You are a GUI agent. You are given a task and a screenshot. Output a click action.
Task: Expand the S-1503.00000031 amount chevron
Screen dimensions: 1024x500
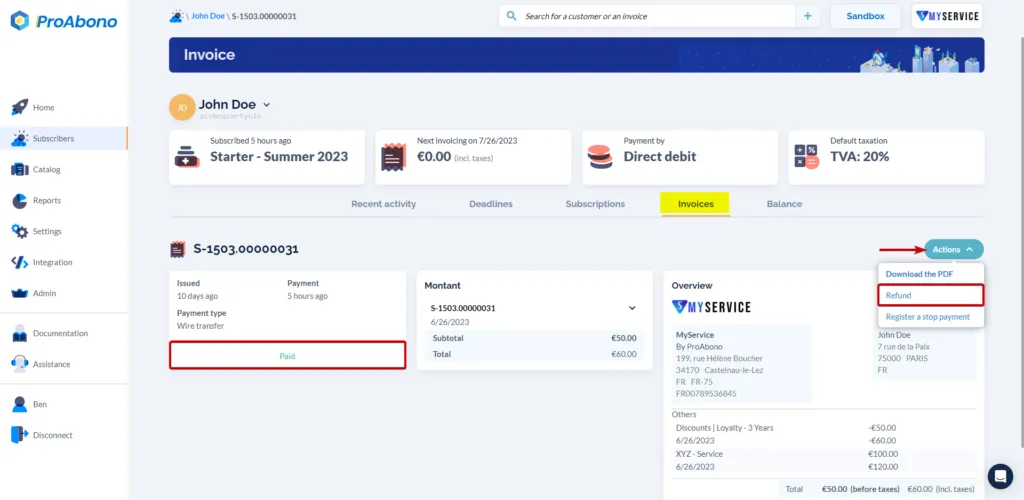point(632,308)
